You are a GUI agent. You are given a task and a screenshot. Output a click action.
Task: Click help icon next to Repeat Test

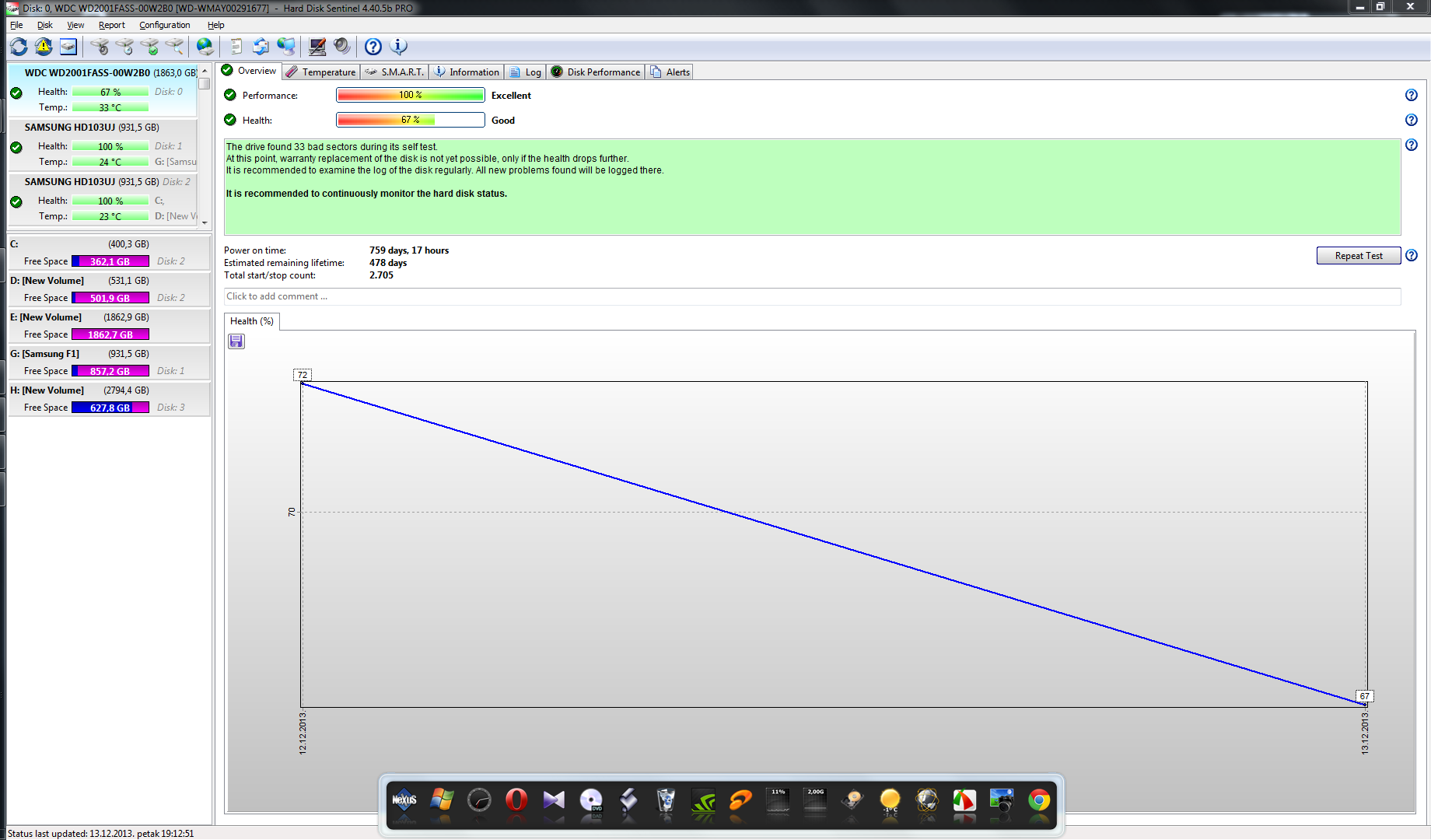click(x=1412, y=256)
